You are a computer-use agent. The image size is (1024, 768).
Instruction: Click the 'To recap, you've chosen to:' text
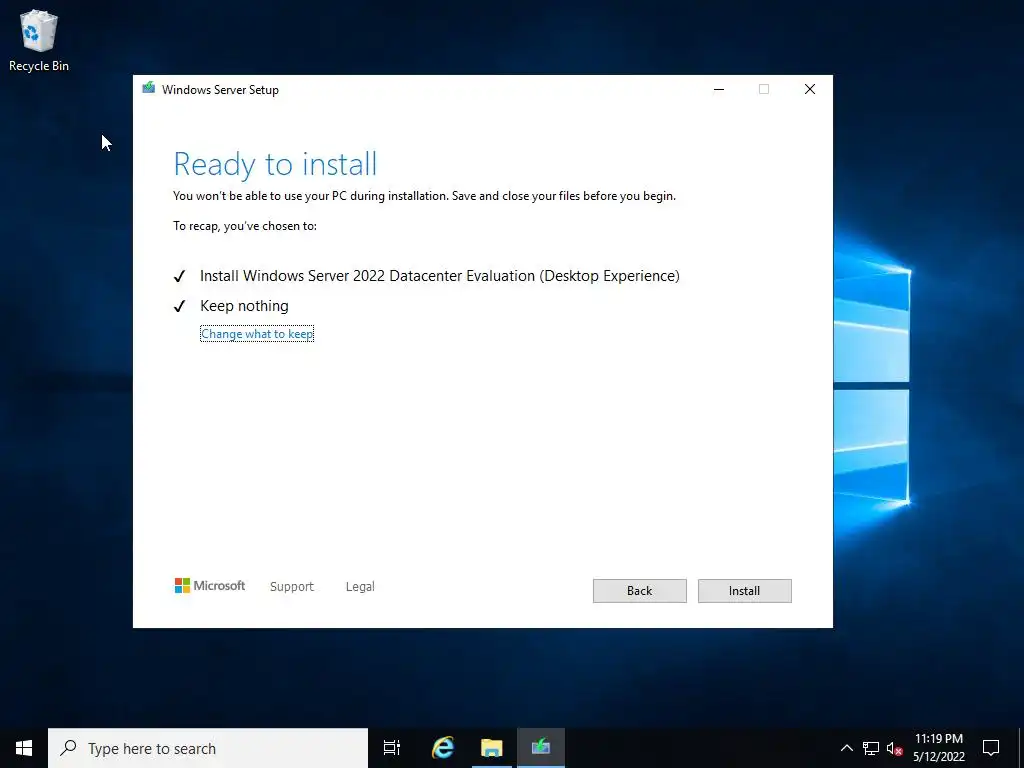coord(245,226)
